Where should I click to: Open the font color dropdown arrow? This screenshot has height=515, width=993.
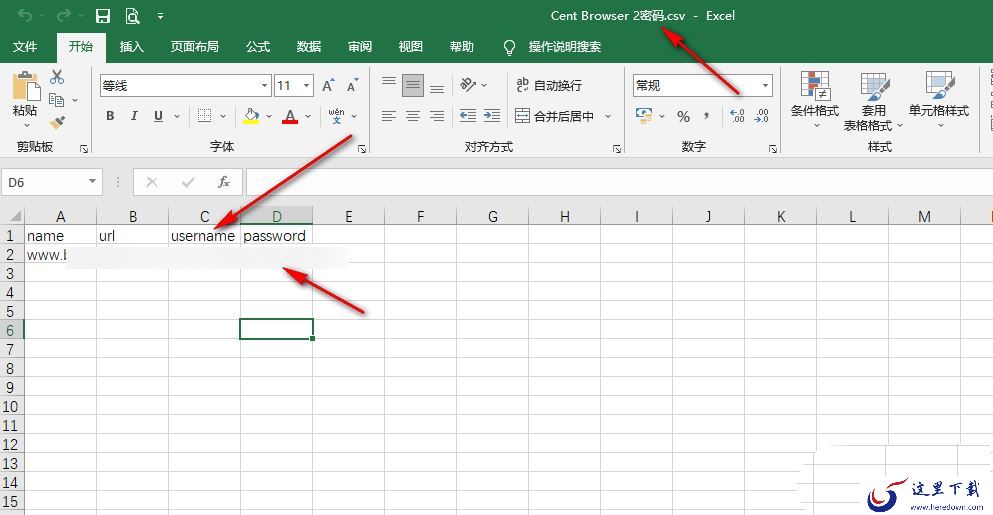tap(308, 117)
